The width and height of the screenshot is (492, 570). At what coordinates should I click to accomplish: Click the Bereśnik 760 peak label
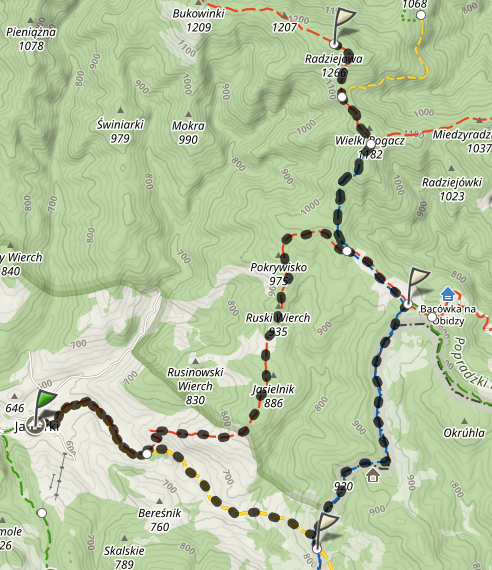pos(160,520)
